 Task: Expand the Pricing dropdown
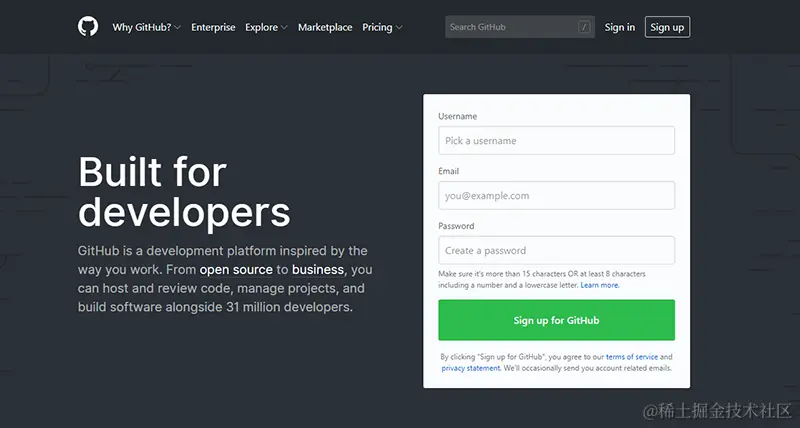tap(382, 27)
